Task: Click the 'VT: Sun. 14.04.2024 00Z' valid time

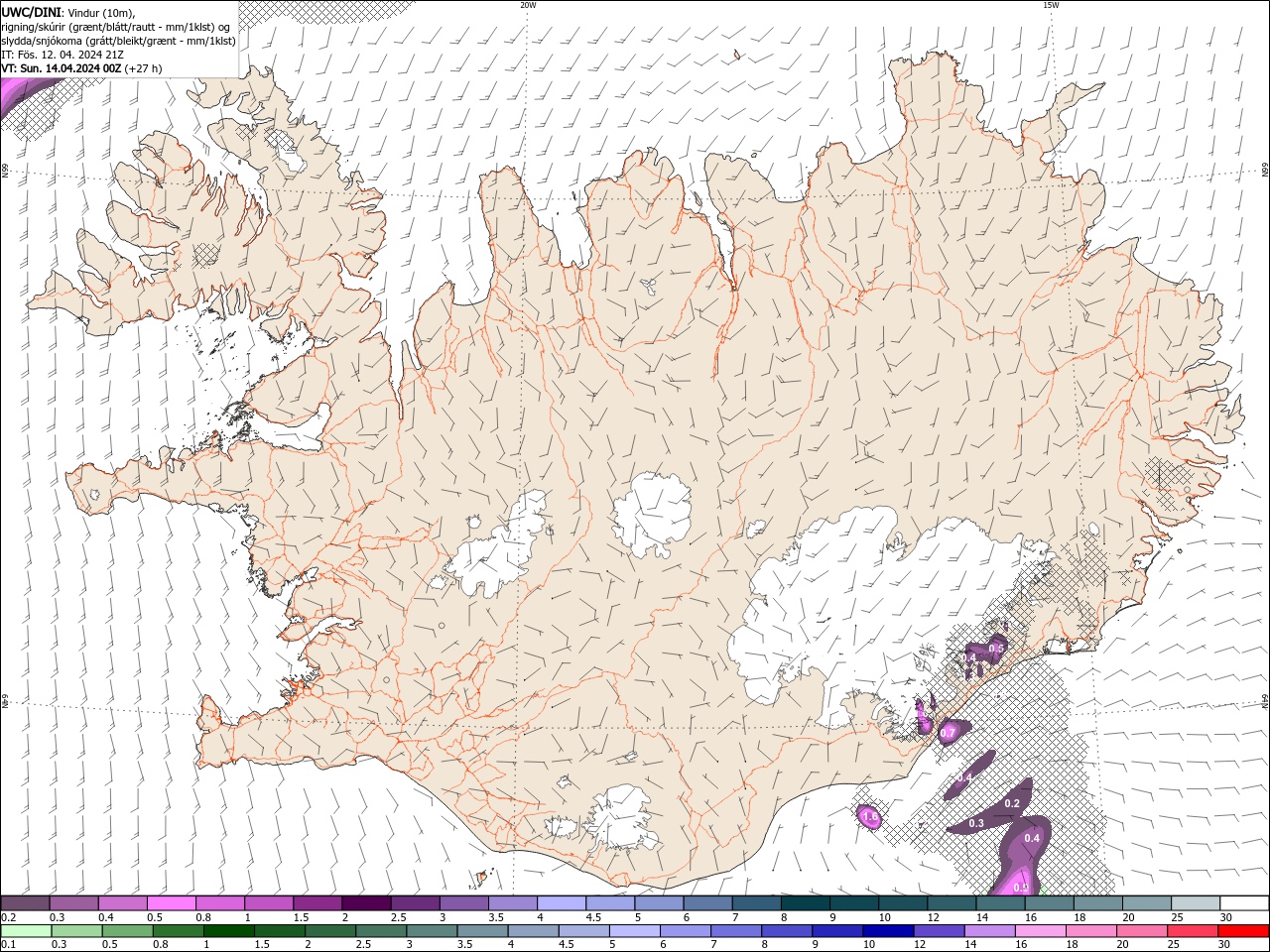Action: pos(62,68)
